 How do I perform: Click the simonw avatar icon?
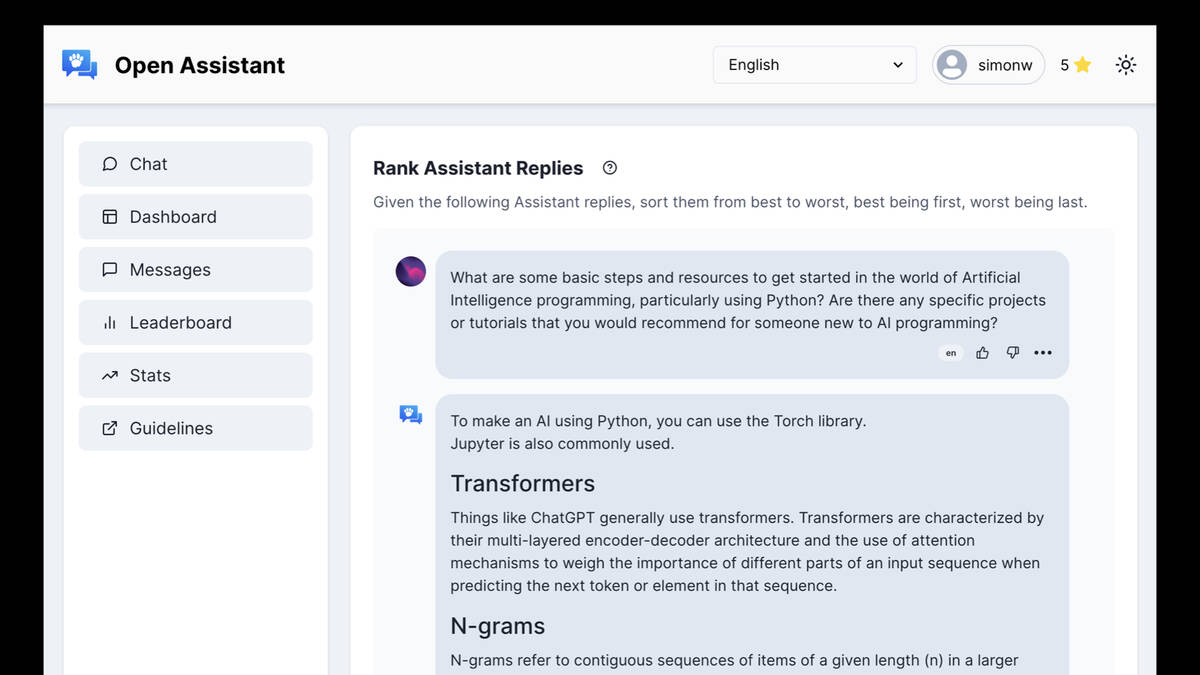pos(952,65)
